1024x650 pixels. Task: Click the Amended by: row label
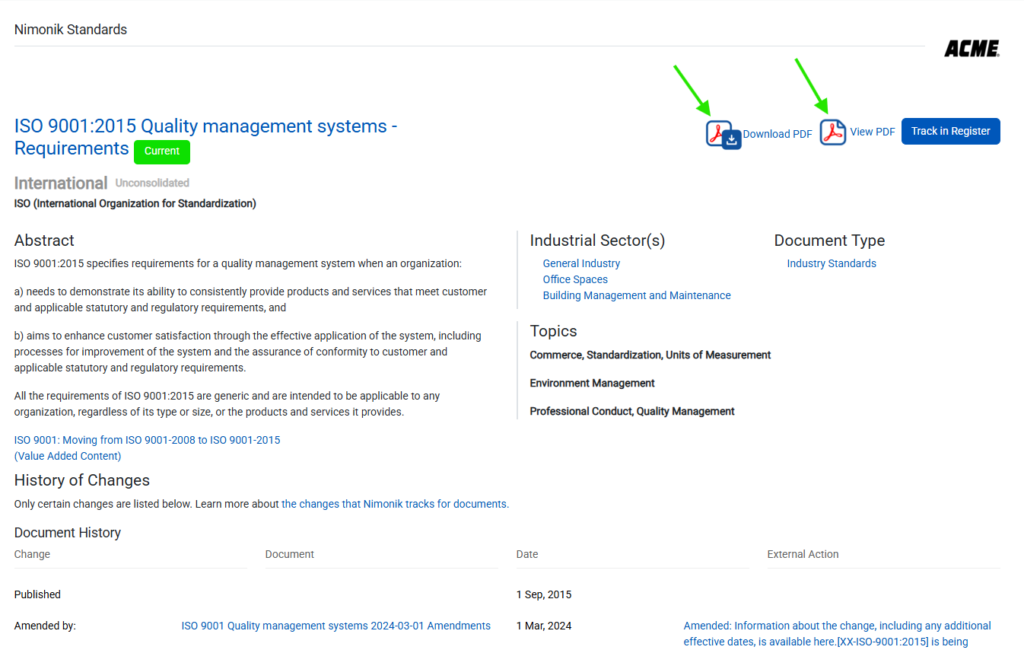(x=45, y=626)
